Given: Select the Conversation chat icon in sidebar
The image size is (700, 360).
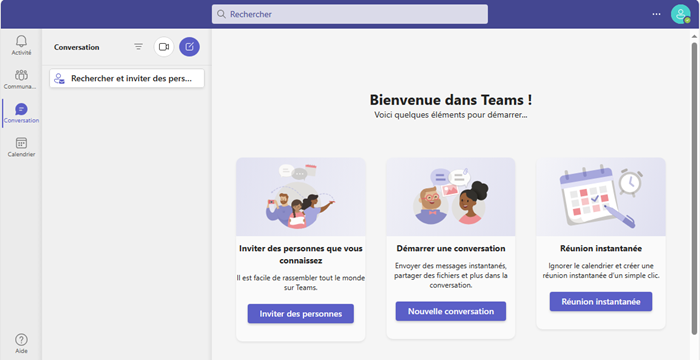Looking at the screenshot, I should coord(21,113).
